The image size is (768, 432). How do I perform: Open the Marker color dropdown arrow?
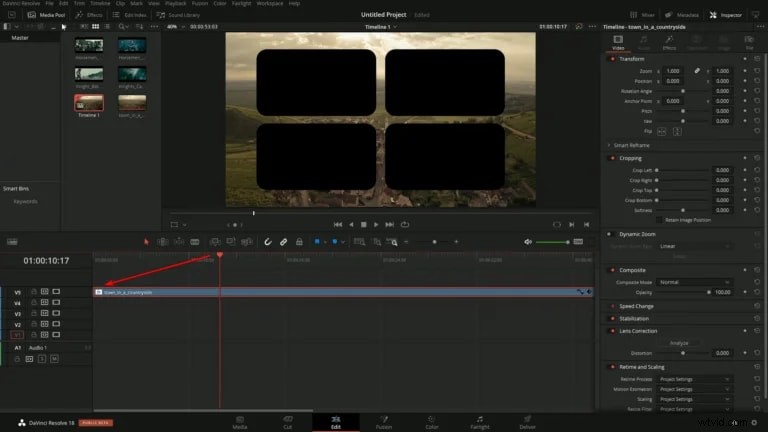[x=343, y=242]
